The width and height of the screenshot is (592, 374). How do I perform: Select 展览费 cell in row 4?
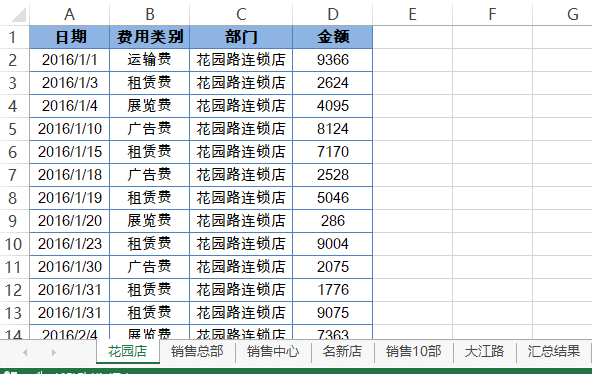(150, 106)
